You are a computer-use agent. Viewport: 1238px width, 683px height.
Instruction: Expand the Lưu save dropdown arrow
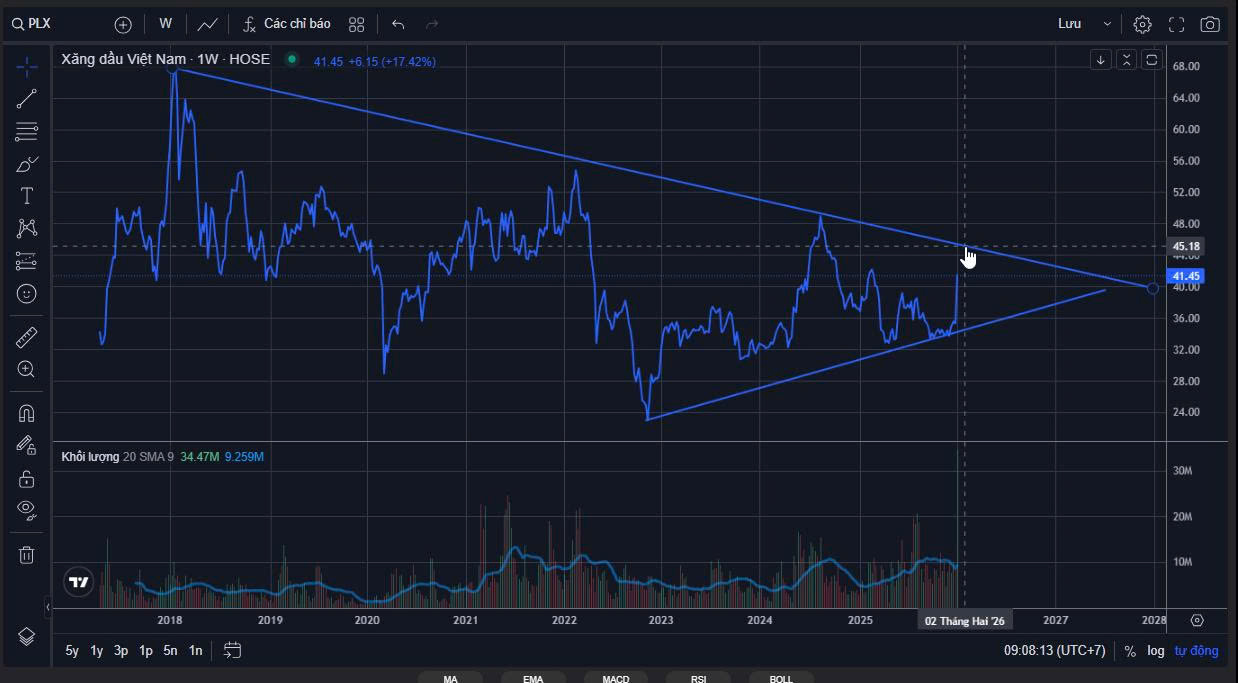click(x=1107, y=24)
